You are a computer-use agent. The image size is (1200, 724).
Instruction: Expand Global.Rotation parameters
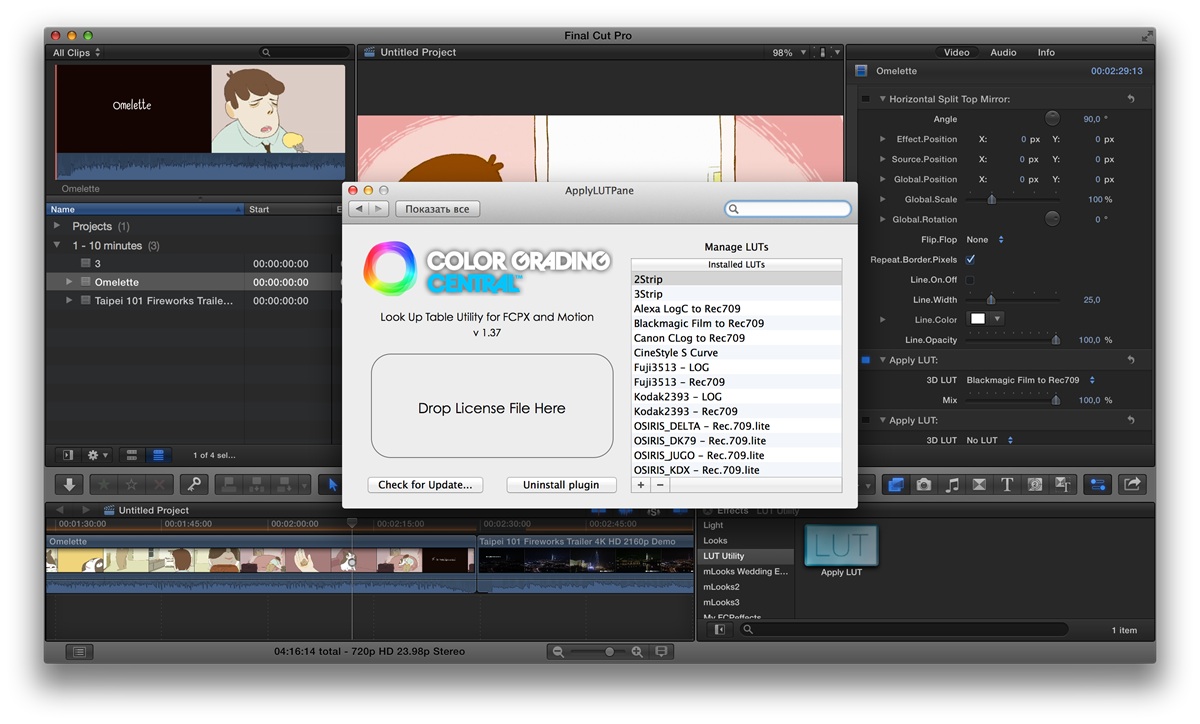point(882,219)
